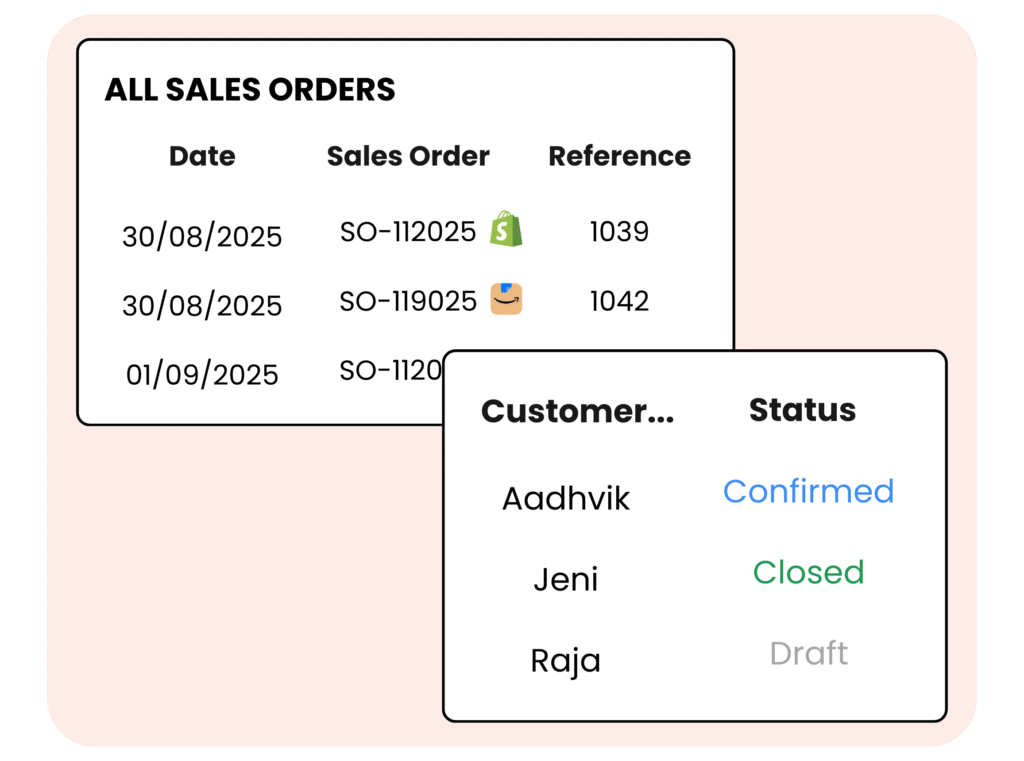This screenshot has height=761, width=1024.
Task: Select customer Raja
Action: 566,660
